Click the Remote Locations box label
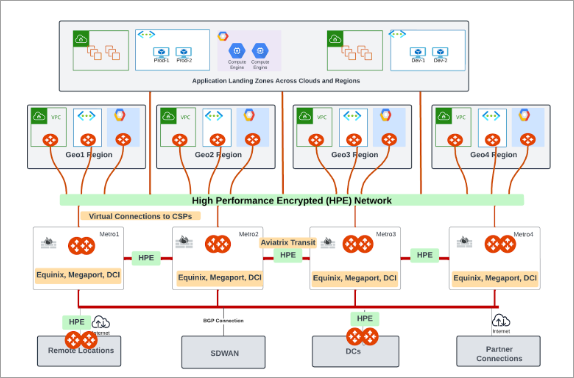This screenshot has height=378, width=574. pyautogui.click(x=81, y=351)
